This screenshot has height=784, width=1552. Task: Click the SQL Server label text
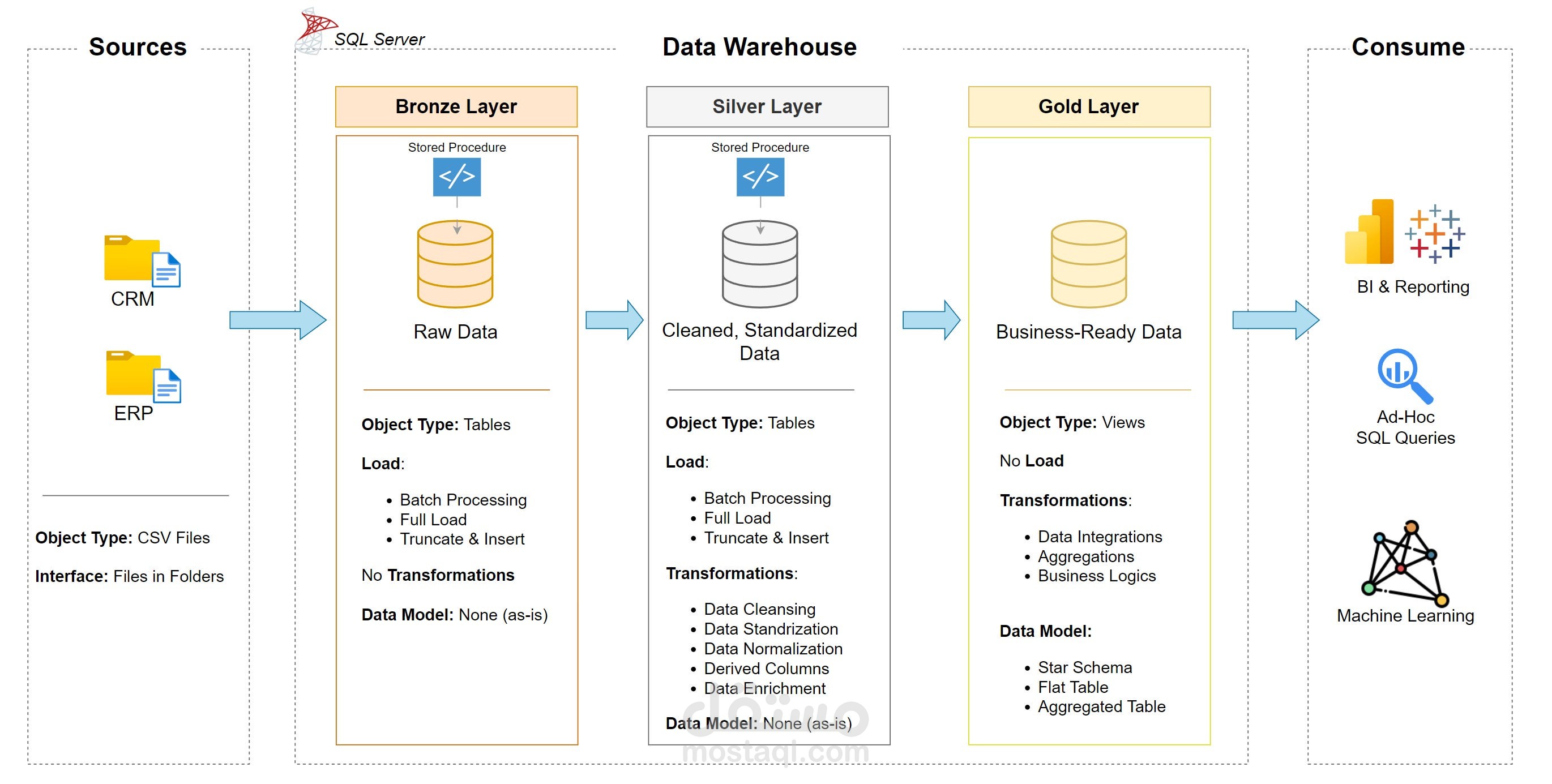pyautogui.click(x=379, y=39)
